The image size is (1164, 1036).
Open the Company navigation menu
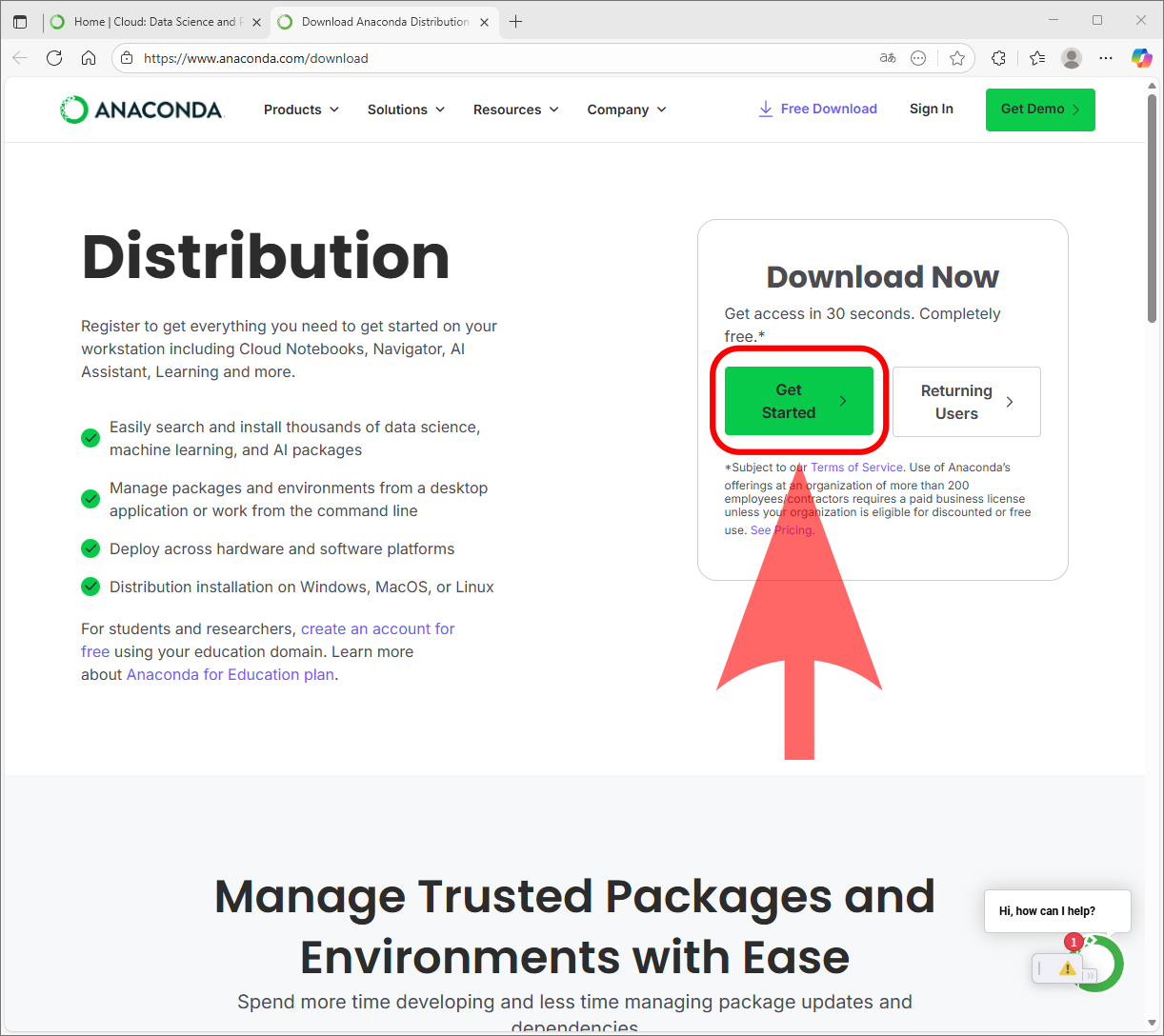pyautogui.click(x=626, y=110)
